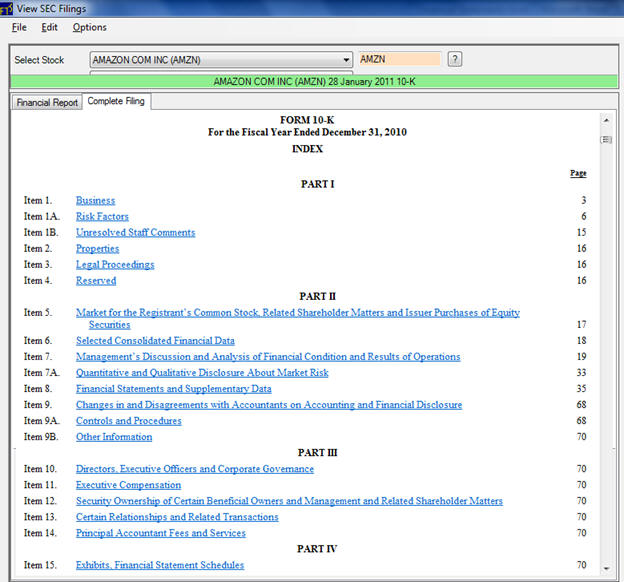Click the Item 7A. label
The image size is (624, 582).
42,373
